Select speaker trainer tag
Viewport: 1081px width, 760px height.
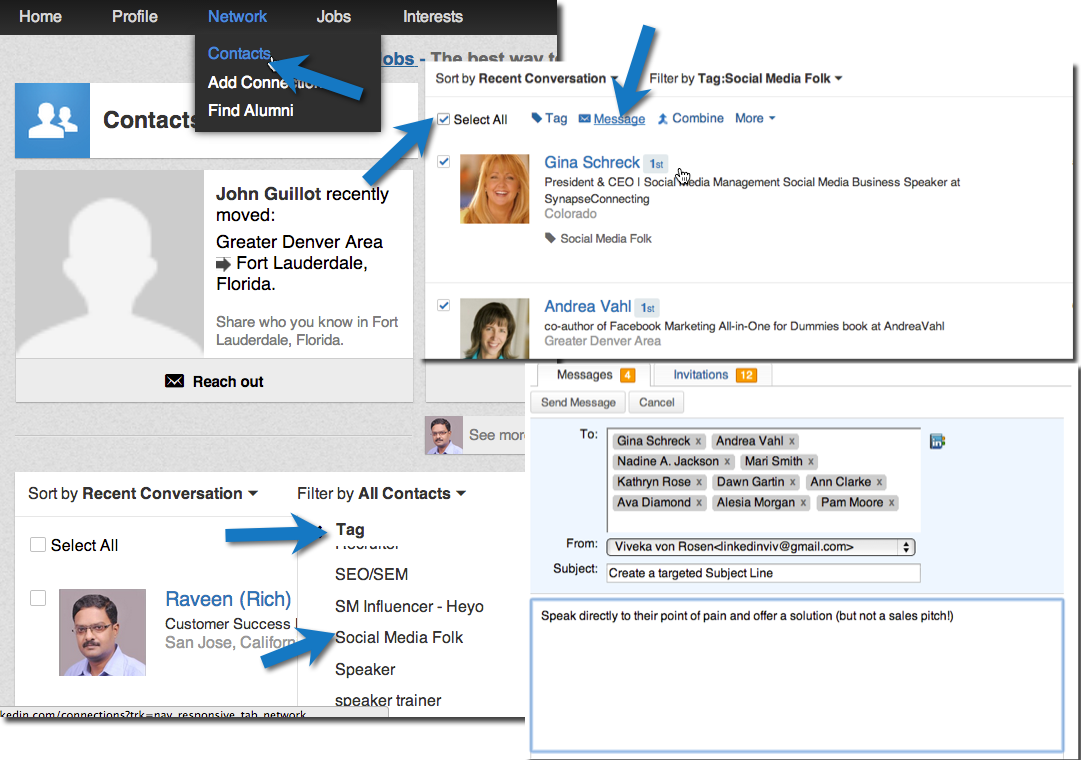[x=388, y=700]
